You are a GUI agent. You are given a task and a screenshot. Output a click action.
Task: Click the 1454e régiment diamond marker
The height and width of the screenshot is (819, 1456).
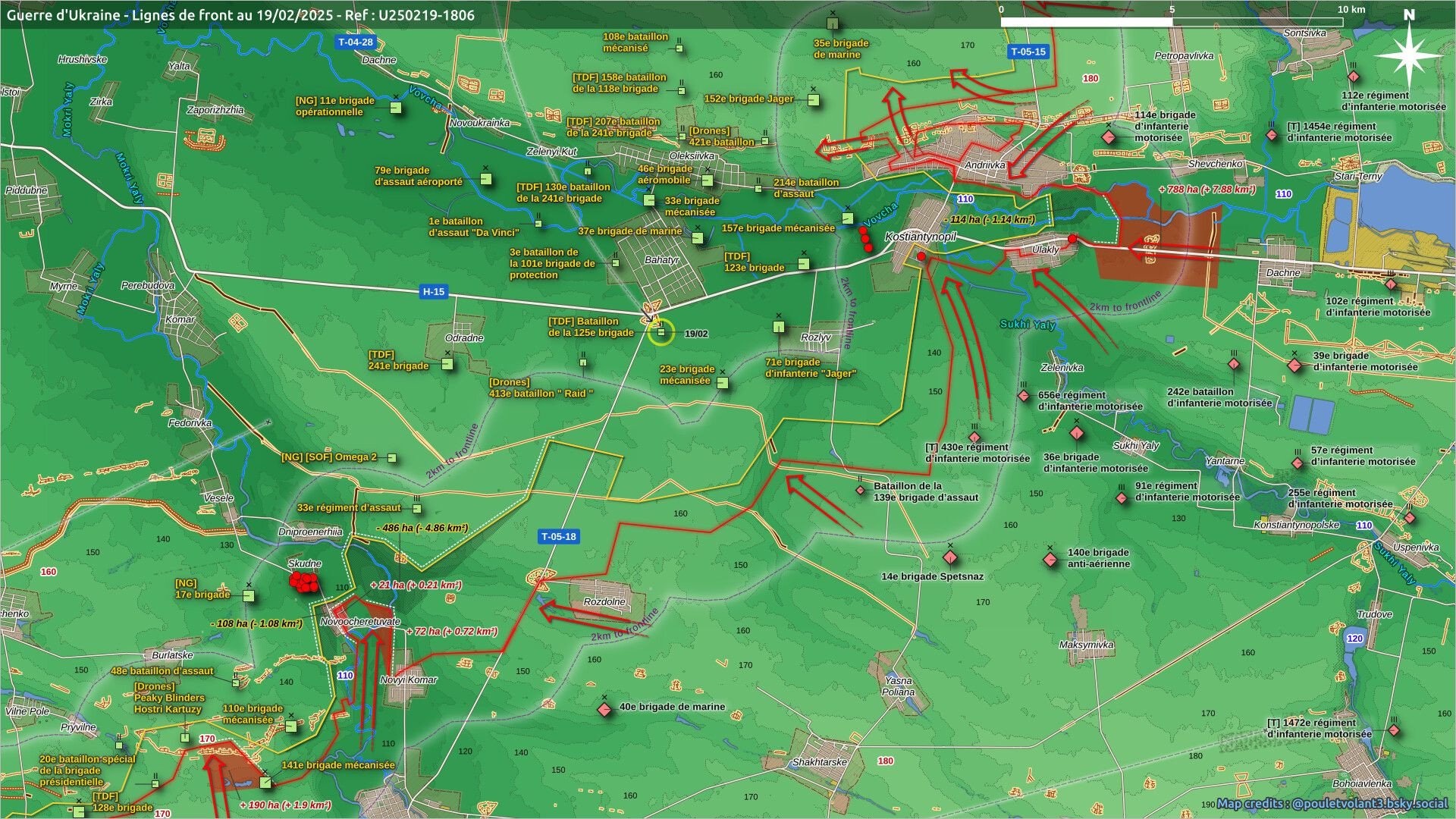[x=1272, y=135]
